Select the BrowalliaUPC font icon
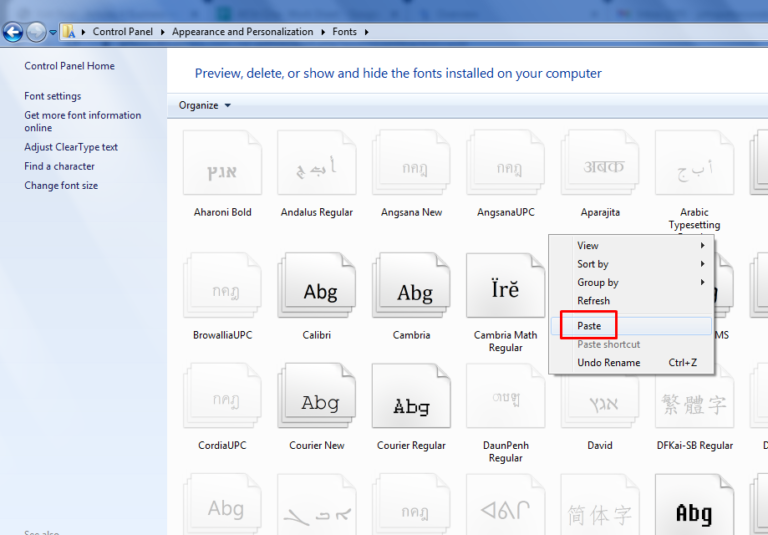The width and height of the screenshot is (768, 535). pyautogui.click(x=222, y=285)
